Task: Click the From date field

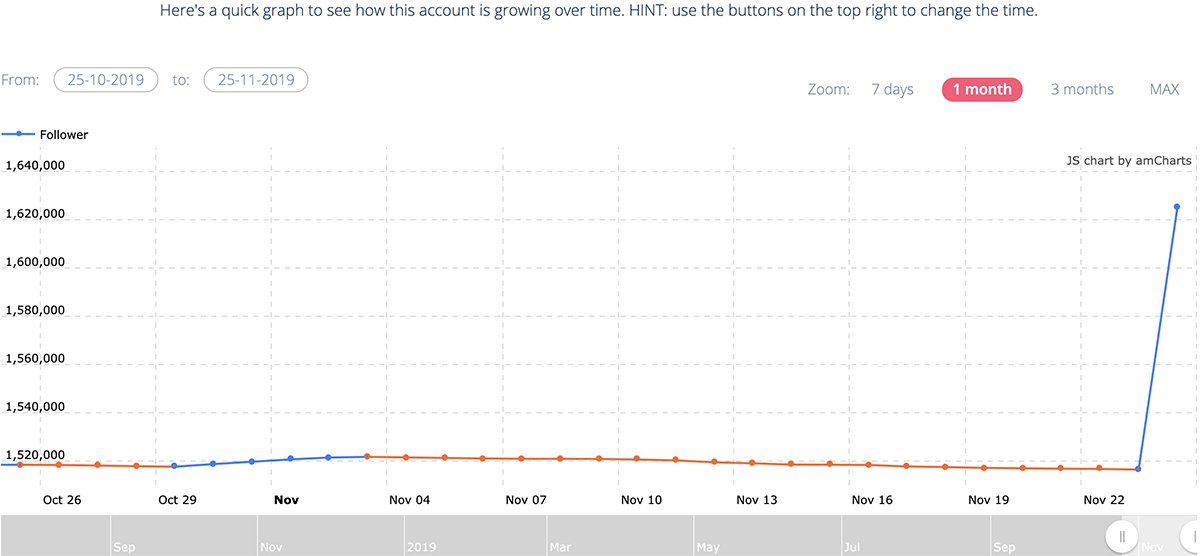Action: (106, 80)
